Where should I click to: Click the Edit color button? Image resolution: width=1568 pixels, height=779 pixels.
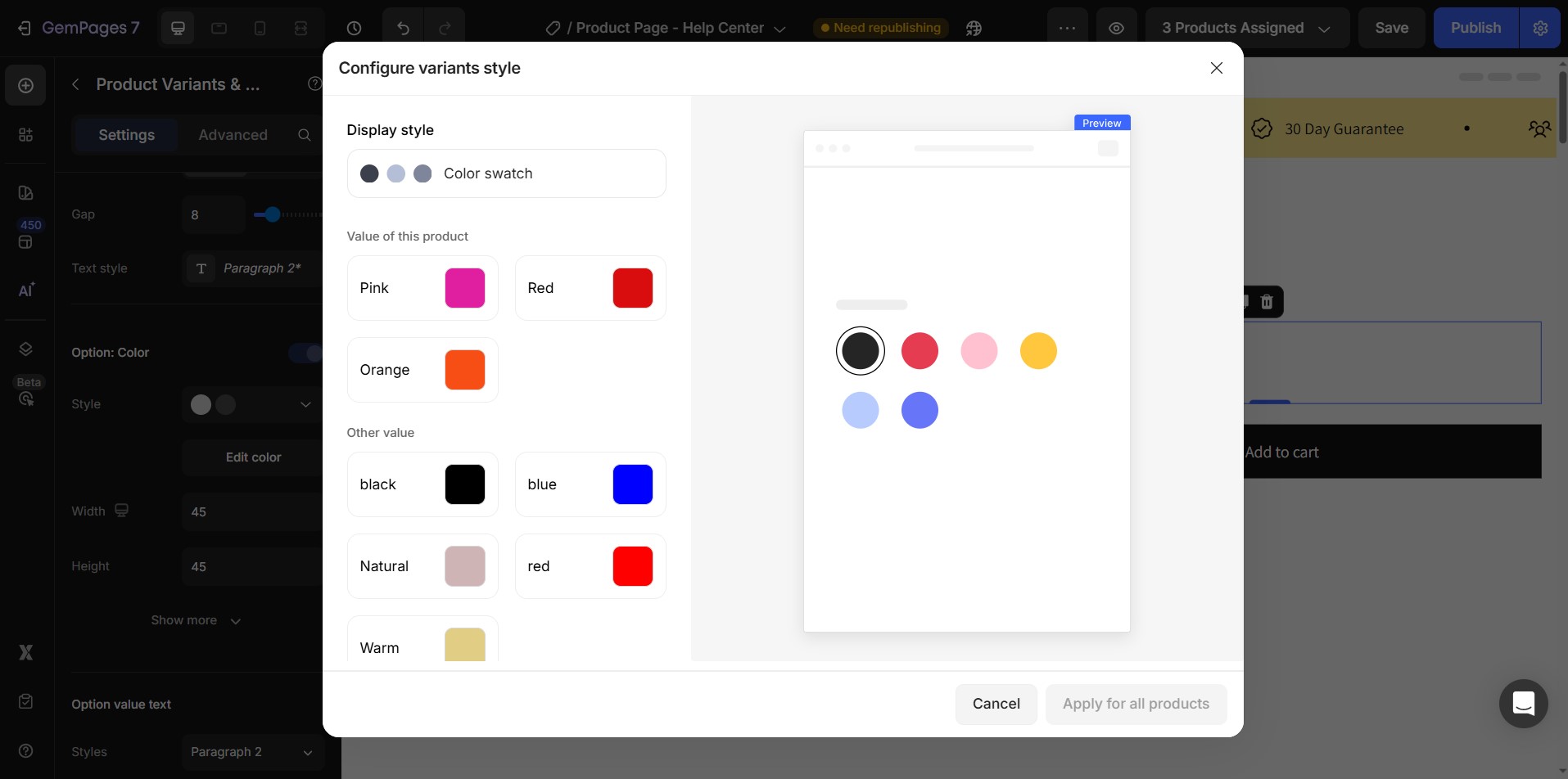[x=251, y=457]
